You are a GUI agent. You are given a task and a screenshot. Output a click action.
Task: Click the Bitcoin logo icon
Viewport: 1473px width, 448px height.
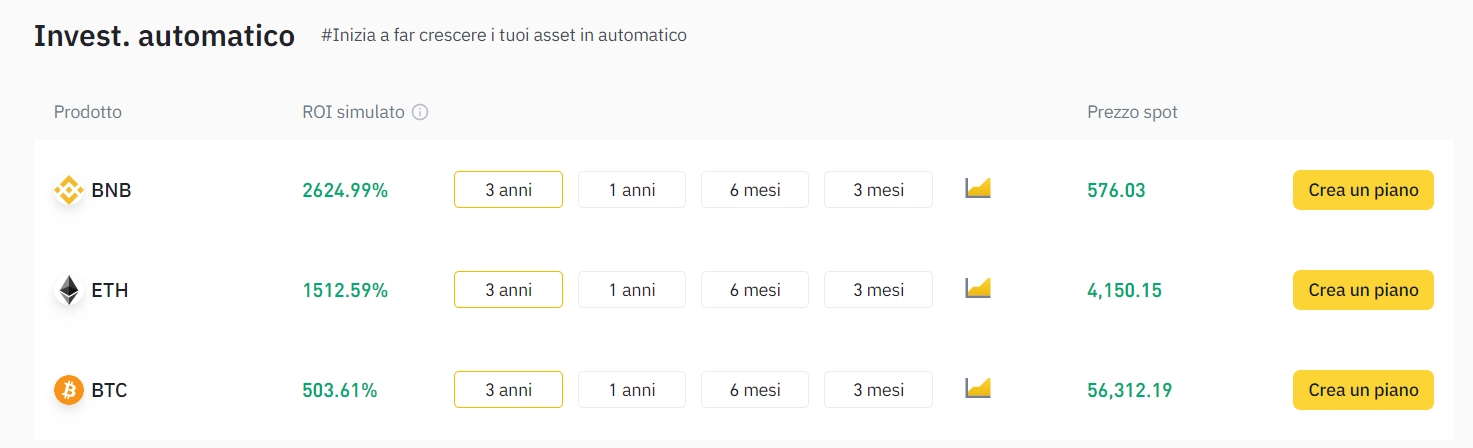[68, 390]
